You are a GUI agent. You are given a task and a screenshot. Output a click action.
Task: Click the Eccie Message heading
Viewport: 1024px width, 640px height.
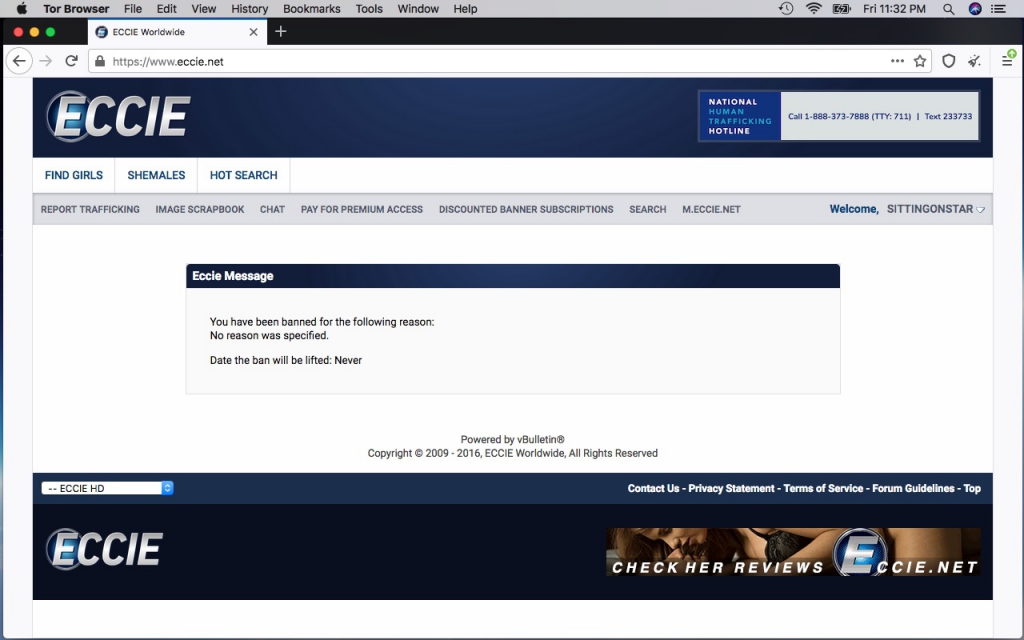click(x=232, y=276)
